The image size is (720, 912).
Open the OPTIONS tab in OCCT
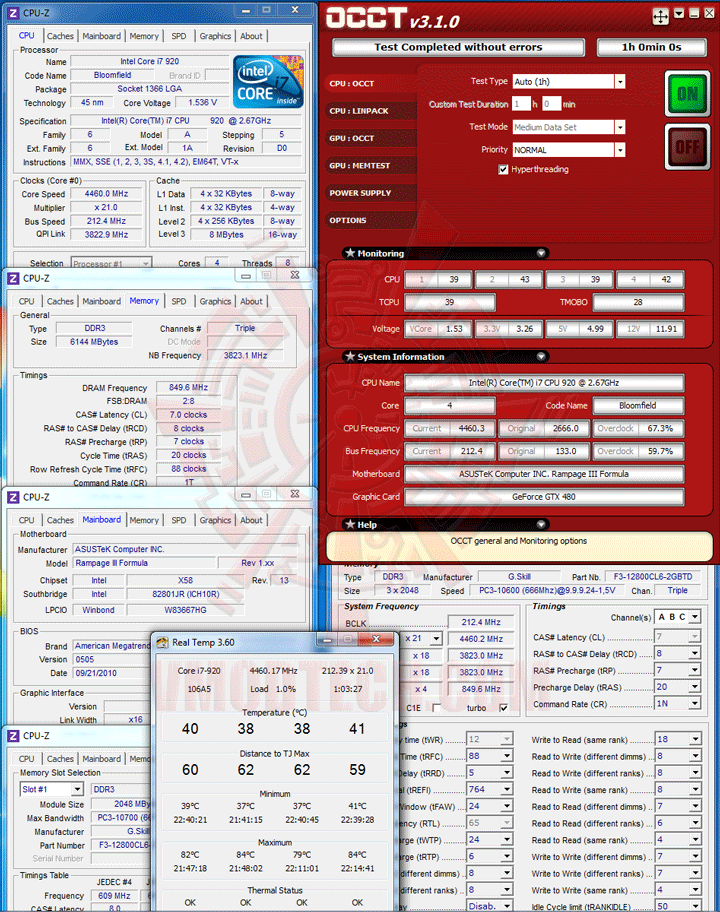[370, 220]
